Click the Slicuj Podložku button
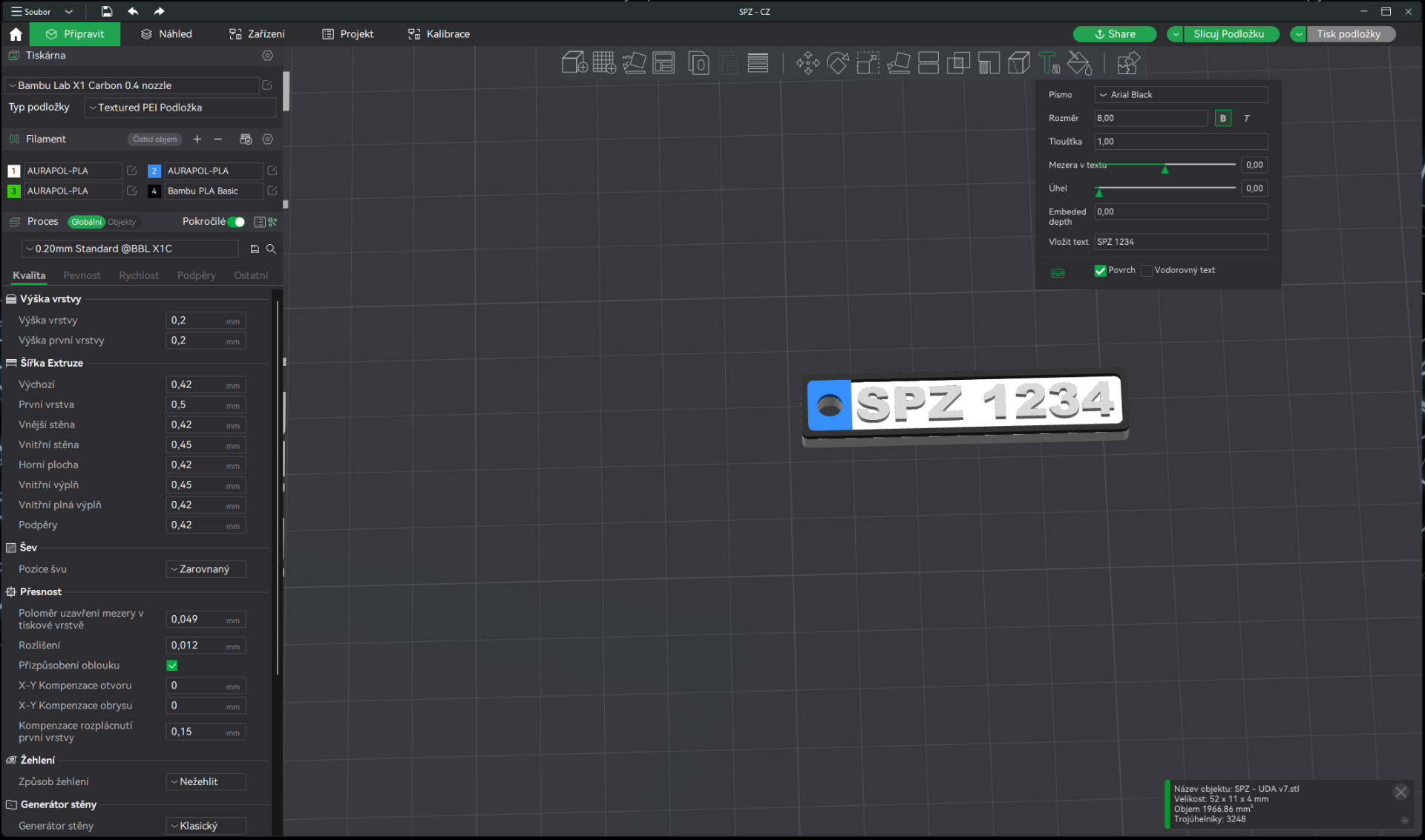The width and height of the screenshot is (1425, 840). point(1229,34)
